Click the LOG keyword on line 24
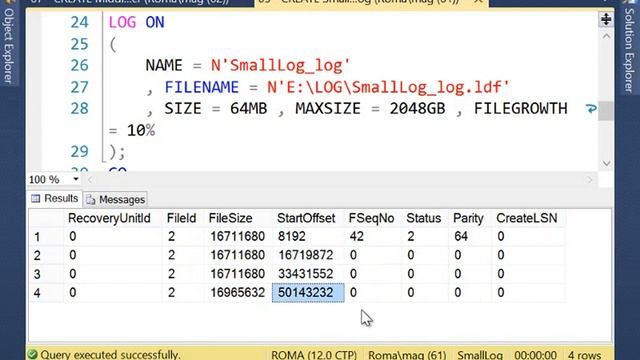The width and height of the screenshot is (640, 360). pos(122,22)
